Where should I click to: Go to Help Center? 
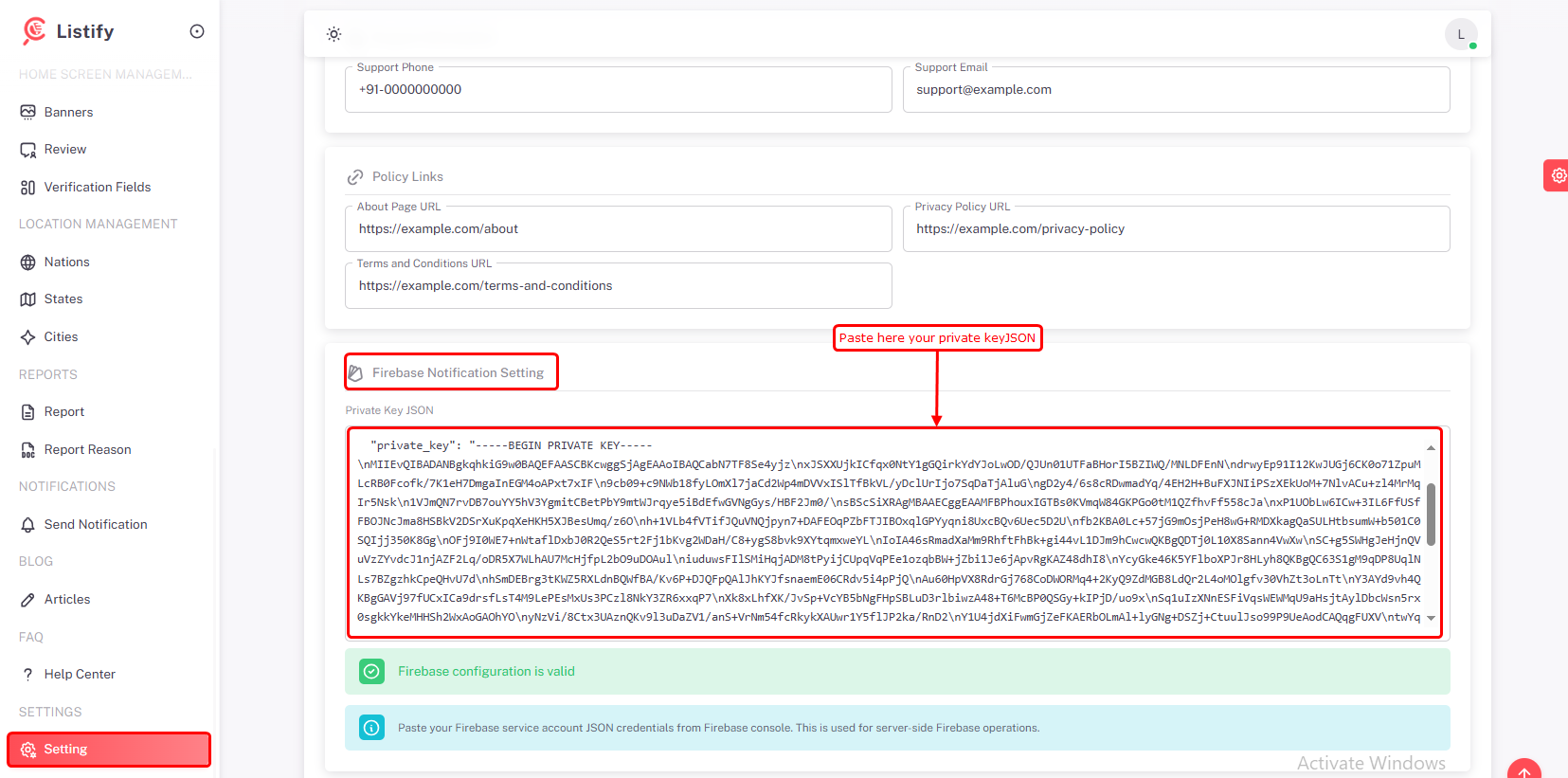click(80, 675)
